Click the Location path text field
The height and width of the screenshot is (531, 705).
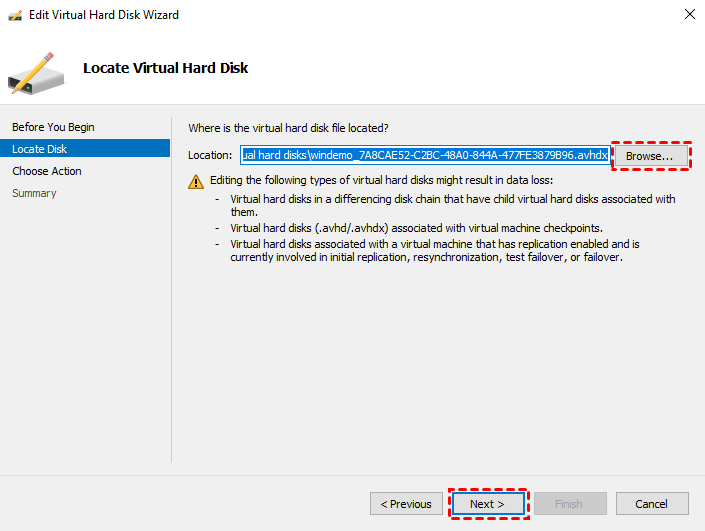coord(424,155)
